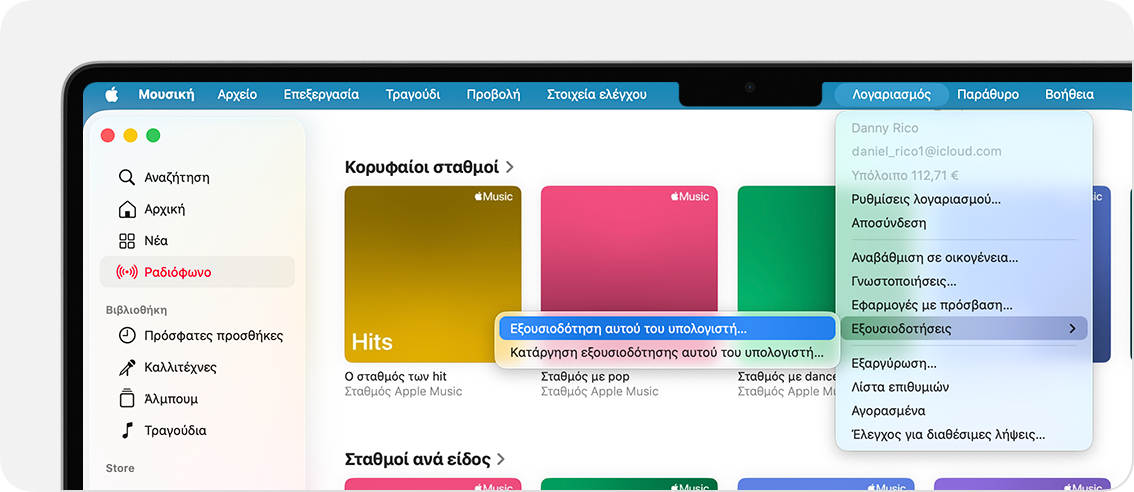Click the Καλλιτέχνες microphone icon
1134x492 pixels.
pos(127,368)
